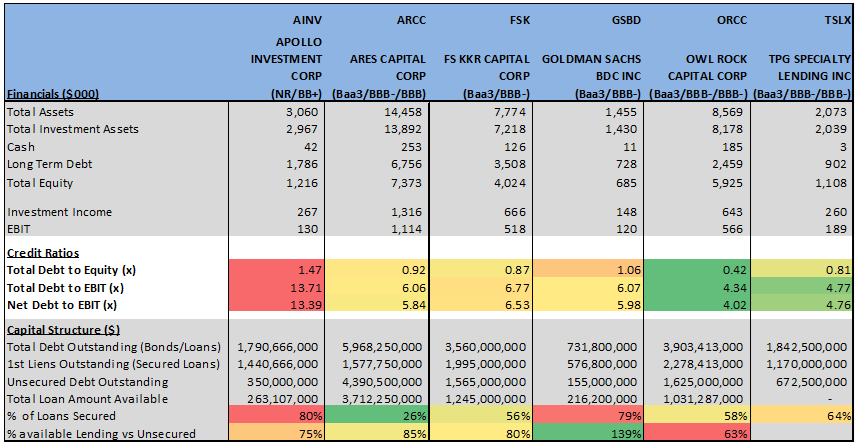
Task: Select the GSBD ticker header cell
Action: point(626,20)
